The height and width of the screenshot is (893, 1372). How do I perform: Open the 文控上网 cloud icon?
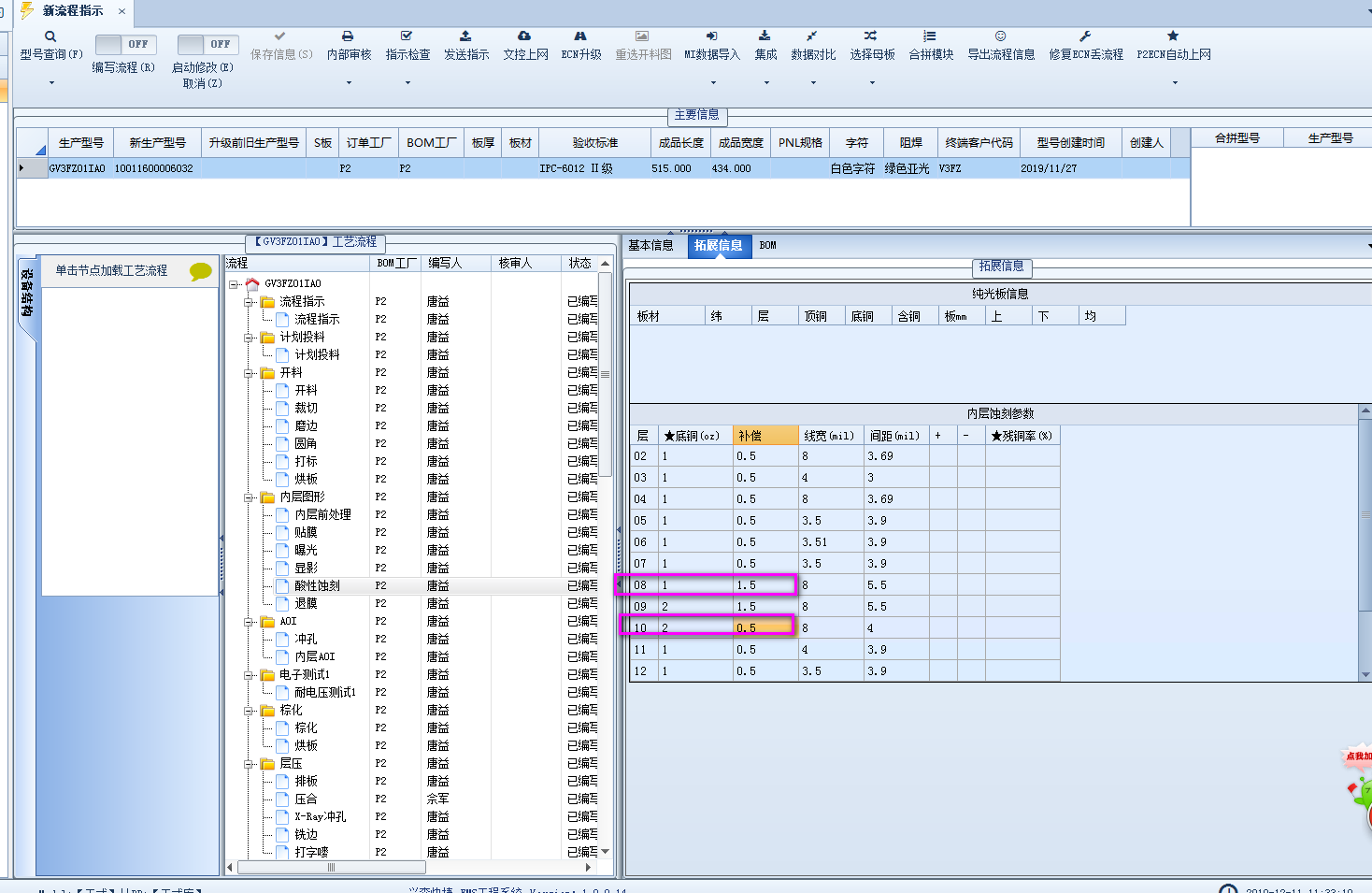coord(524,36)
